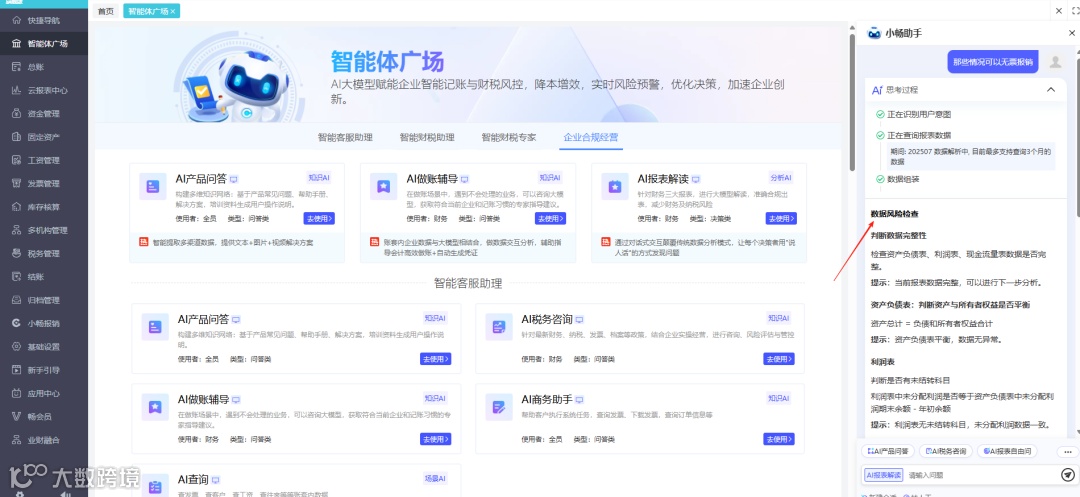
Task: Open 发票管理 in the sidebar
Action: coord(43,184)
